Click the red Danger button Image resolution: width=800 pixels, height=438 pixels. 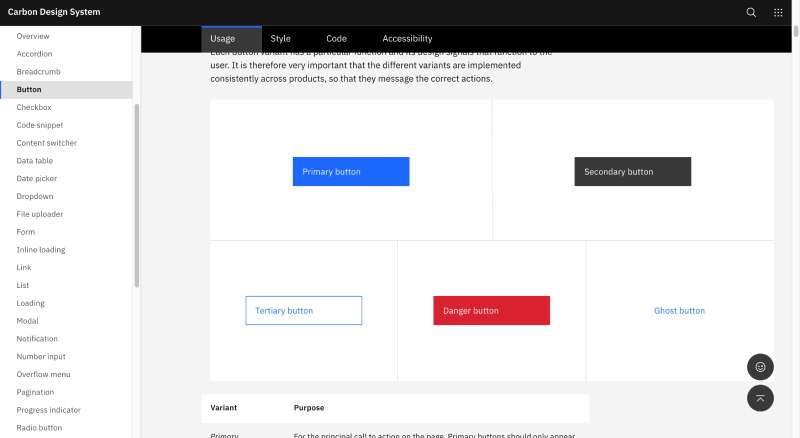491,310
